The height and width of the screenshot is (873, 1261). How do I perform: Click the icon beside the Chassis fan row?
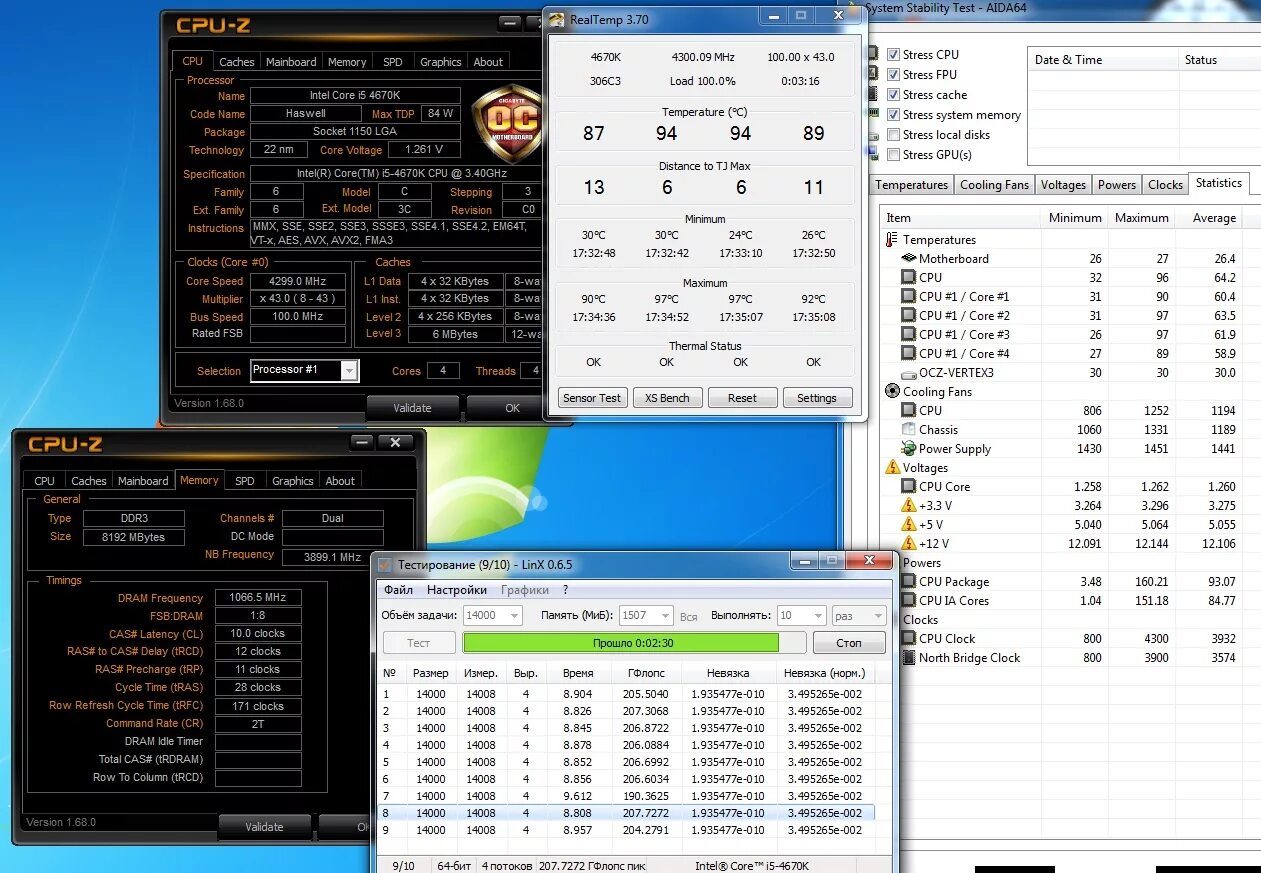coord(909,430)
